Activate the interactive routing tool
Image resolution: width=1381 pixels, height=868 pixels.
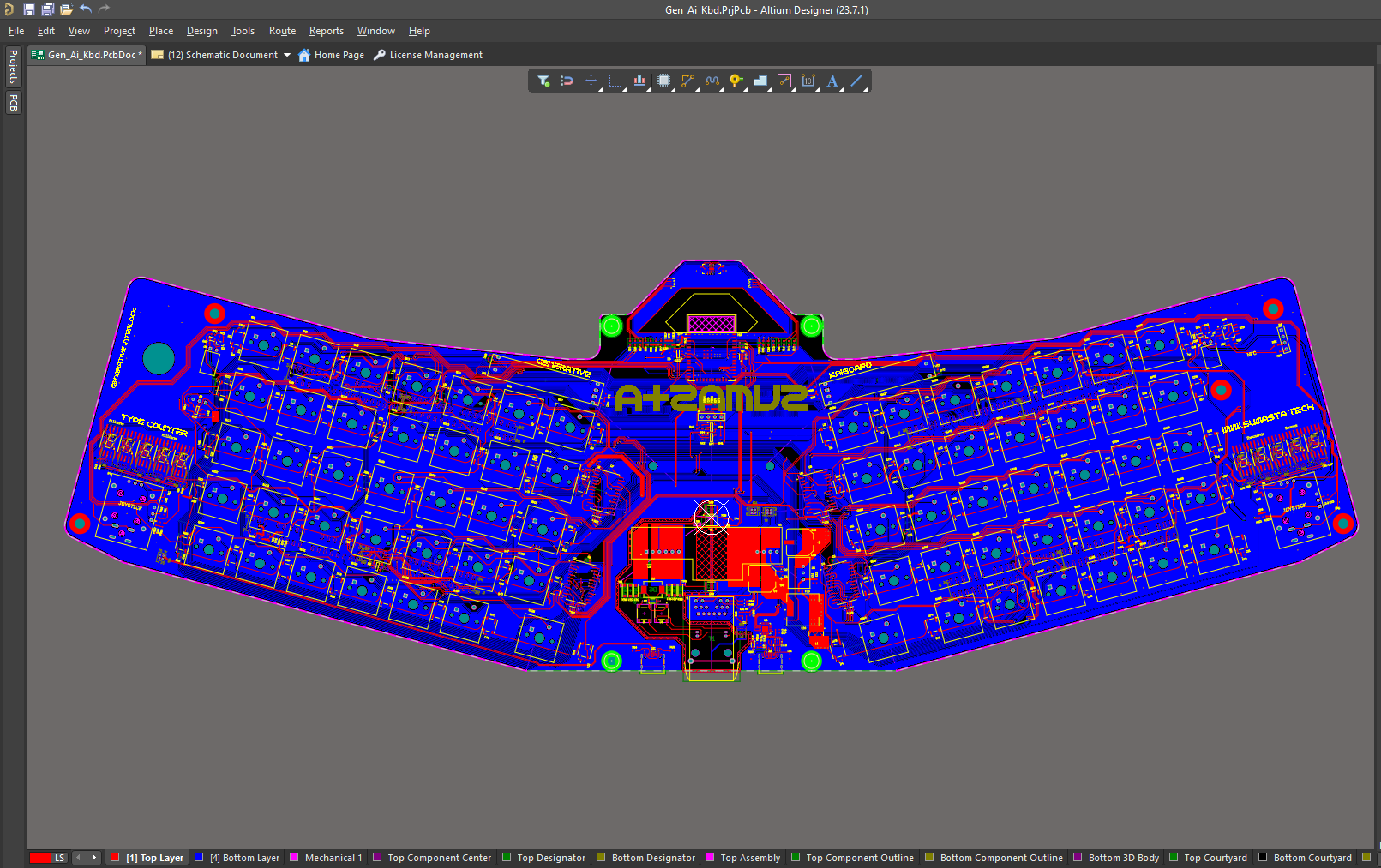click(x=687, y=81)
